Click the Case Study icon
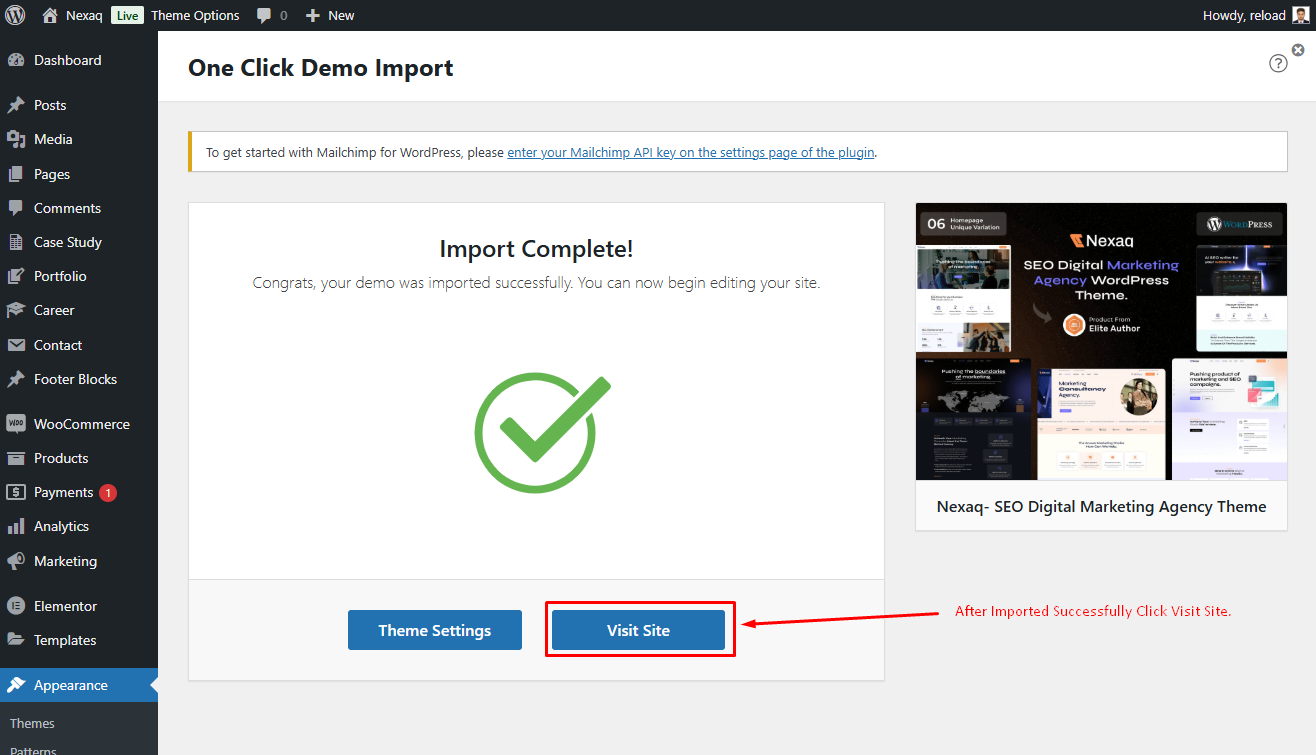 pyautogui.click(x=16, y=242)
